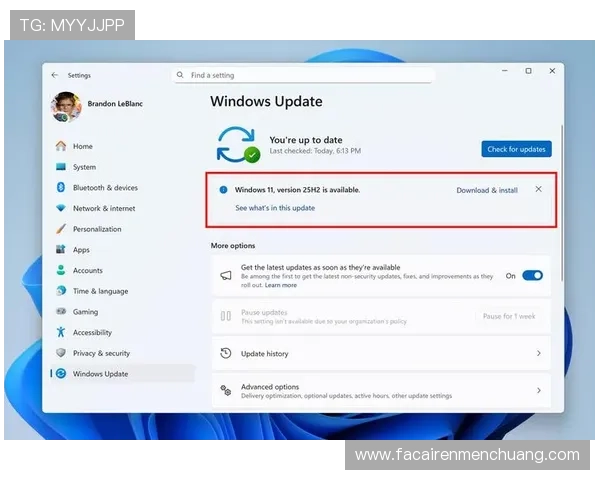
Task: Click the Privacy & security shield icon
Action: tap(61, 353)
